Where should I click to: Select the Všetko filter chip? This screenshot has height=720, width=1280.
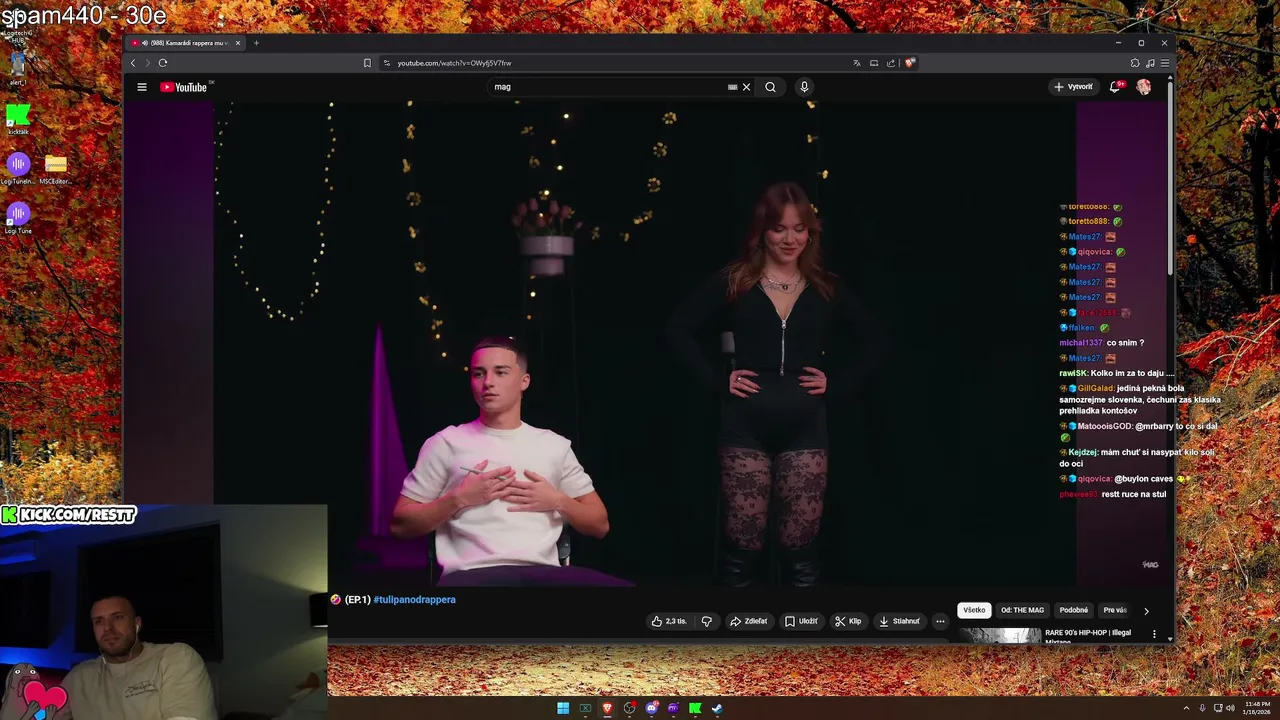[974, 610]
